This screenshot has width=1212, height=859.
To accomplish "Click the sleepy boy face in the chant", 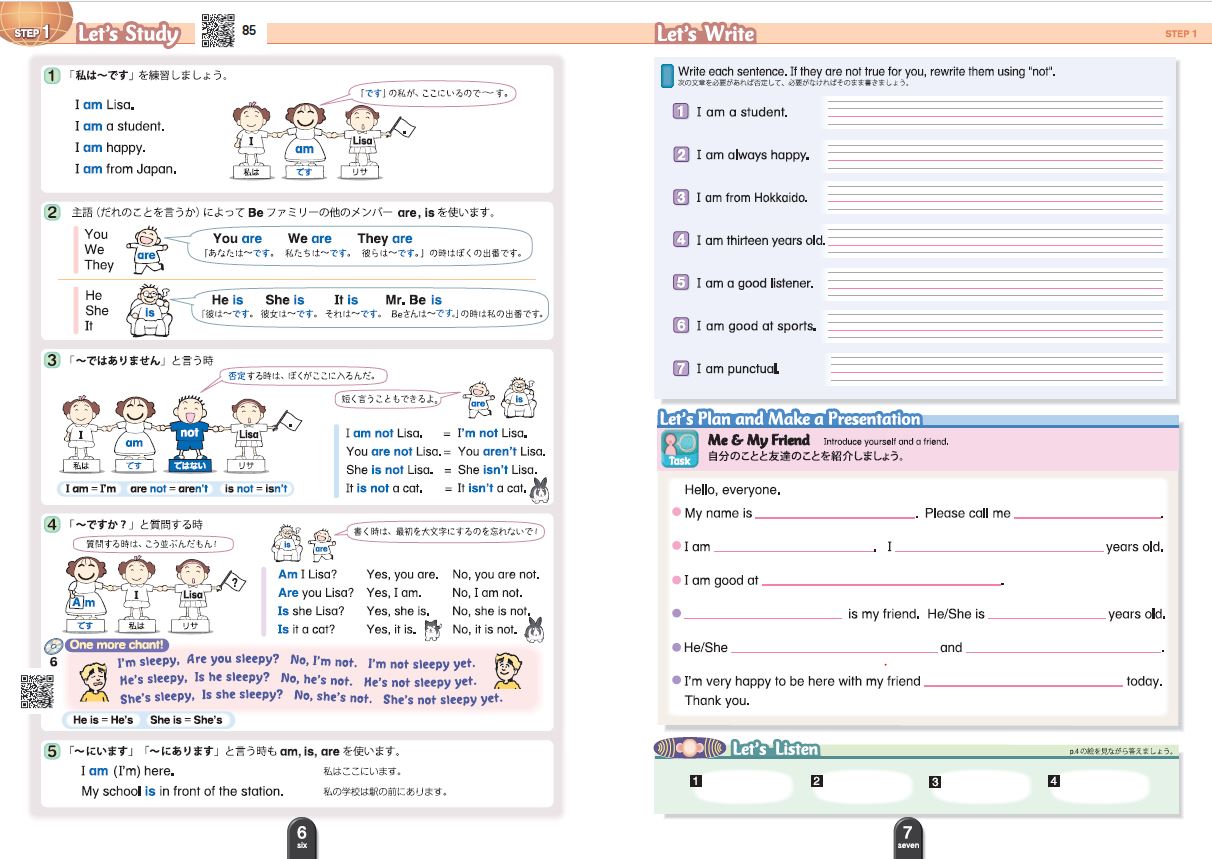I will [x=95, y=682].
